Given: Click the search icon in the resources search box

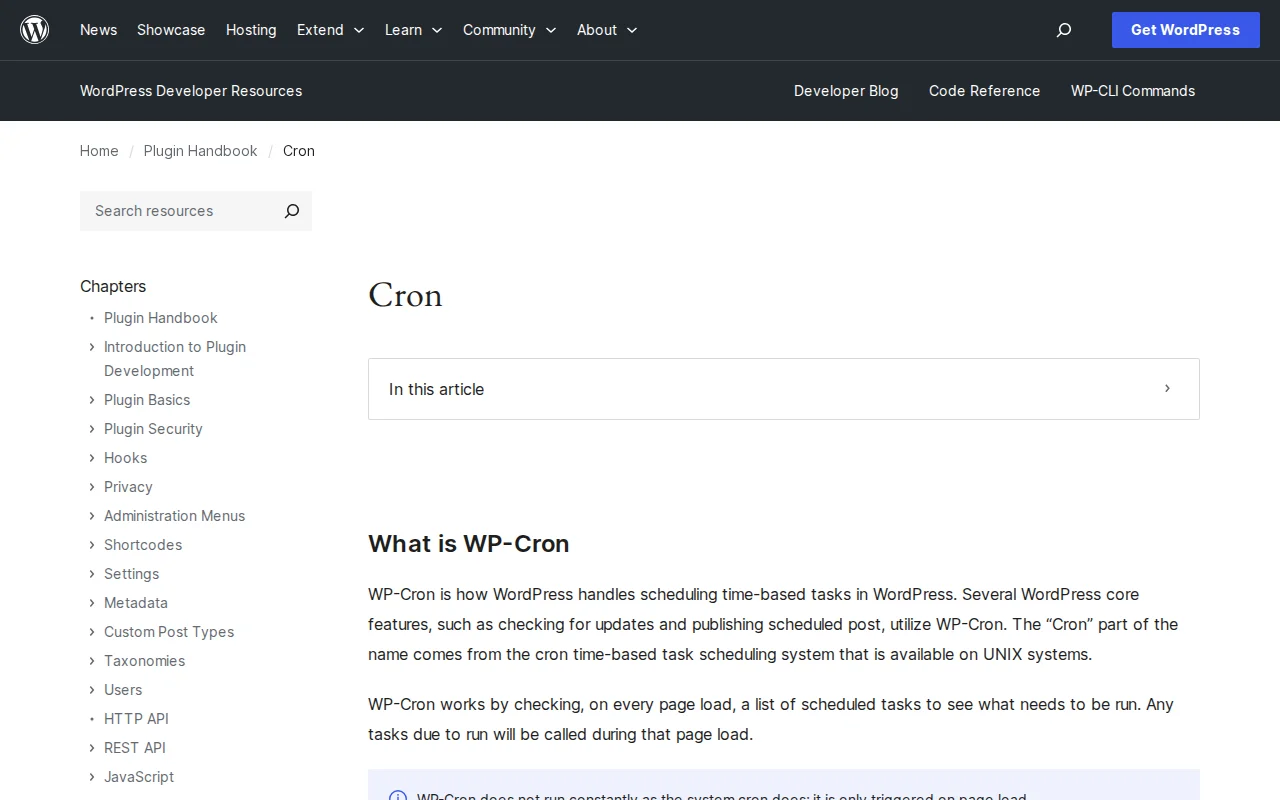Looking at the screenshot, I should click(x=291, y=211).
